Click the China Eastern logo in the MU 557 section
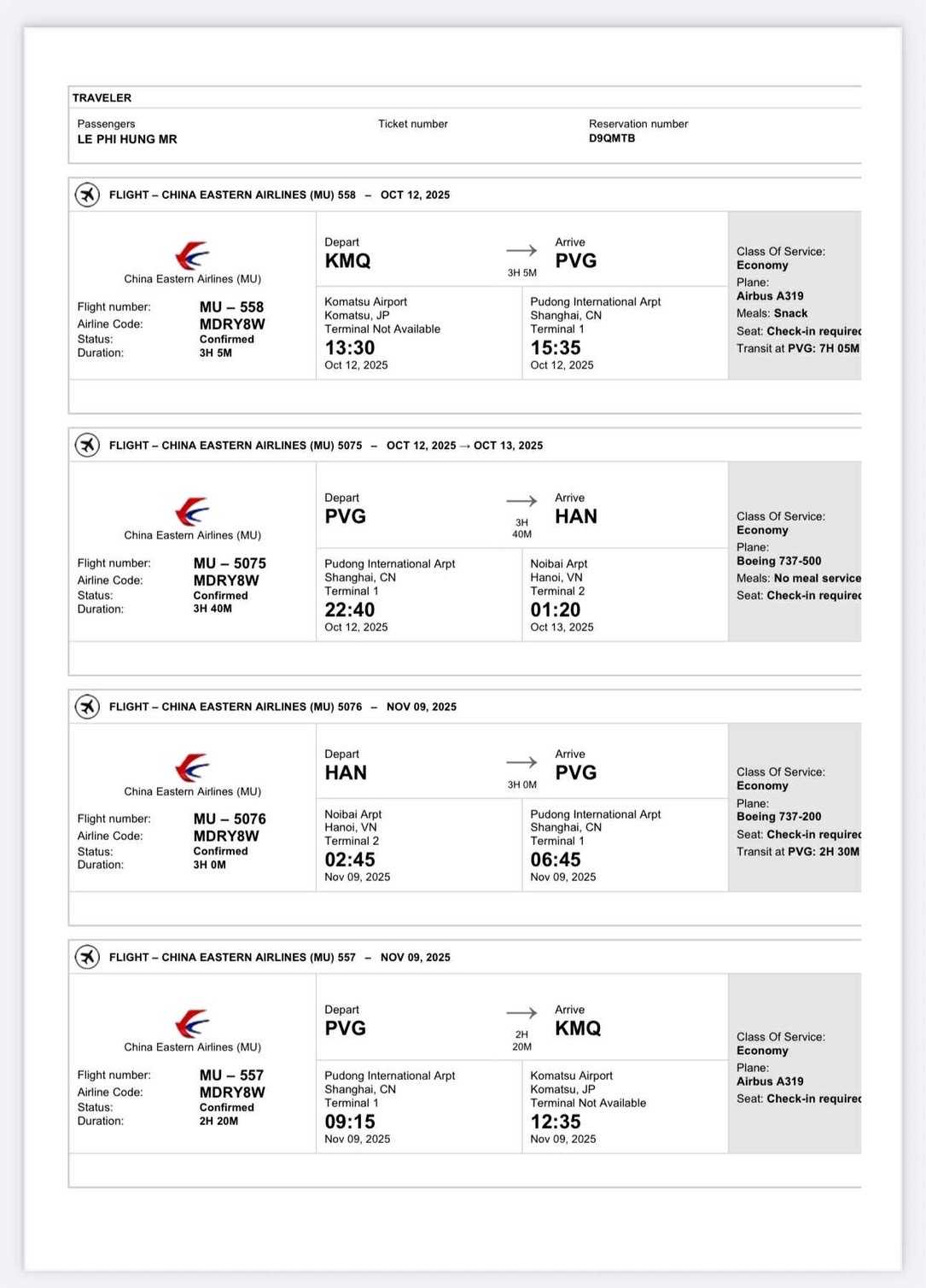 [192, 1023]
